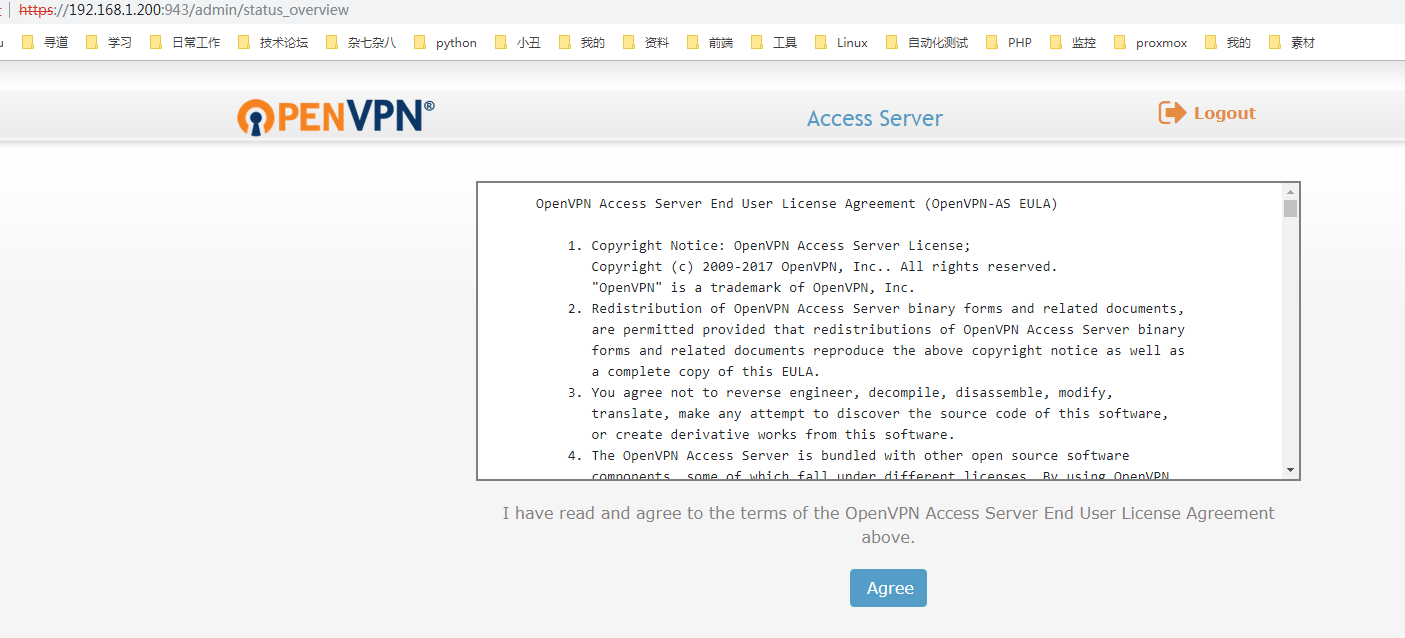Viewport: 1405px width, 638px height.
Task: Open the 我的 bookmark folder next to proxmox
Action: coord(1228,43)
